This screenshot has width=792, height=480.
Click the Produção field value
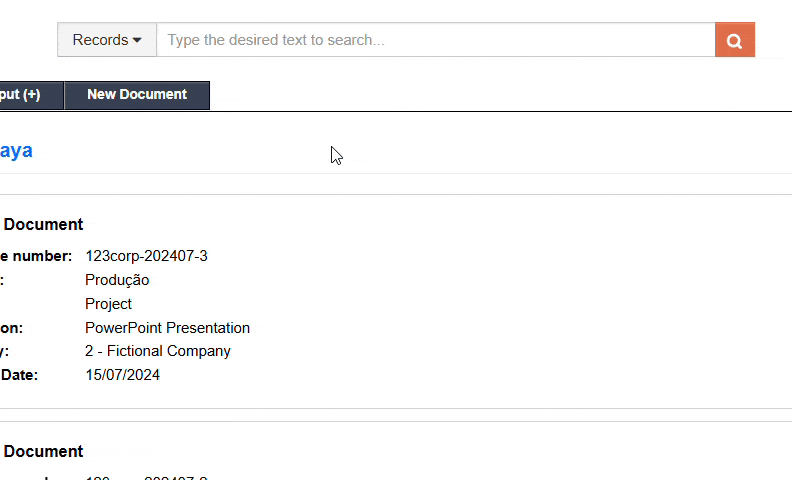click(117, 280)
